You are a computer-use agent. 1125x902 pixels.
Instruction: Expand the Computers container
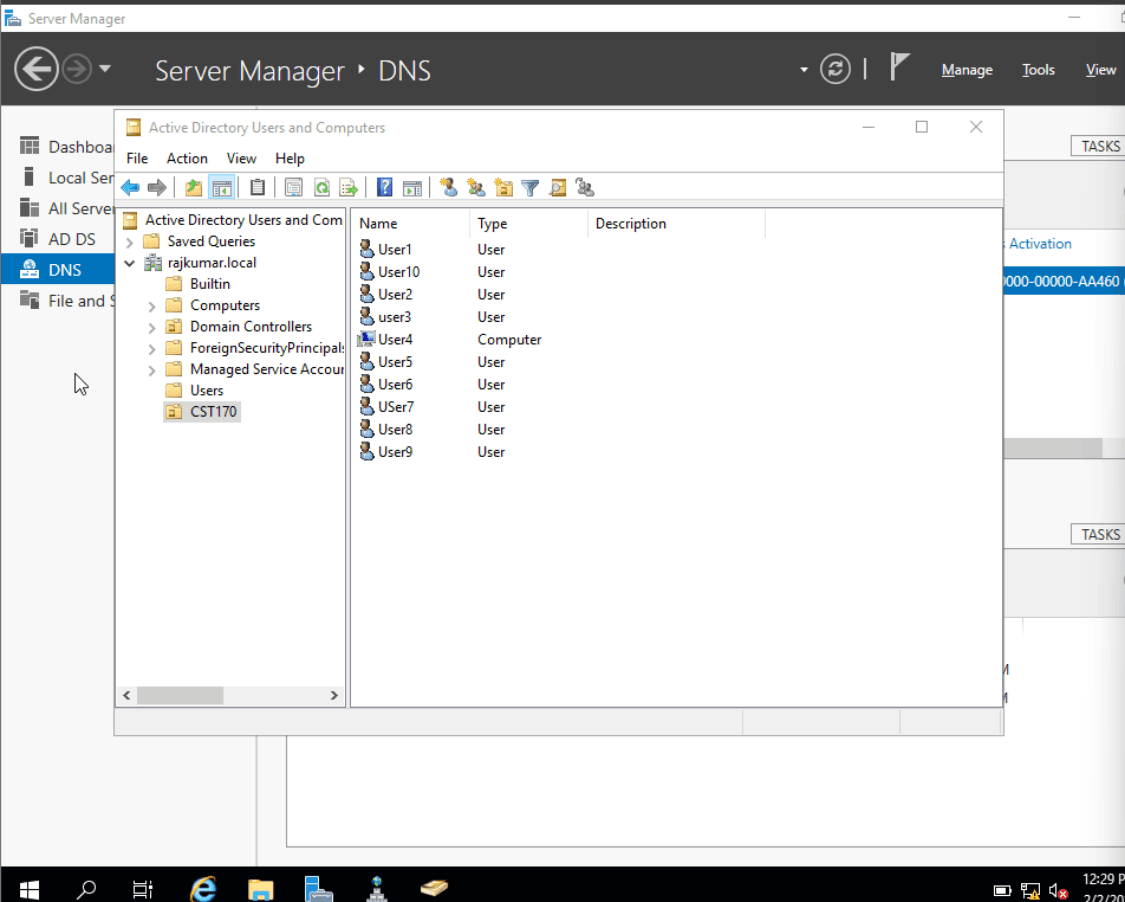coord(152,306)
